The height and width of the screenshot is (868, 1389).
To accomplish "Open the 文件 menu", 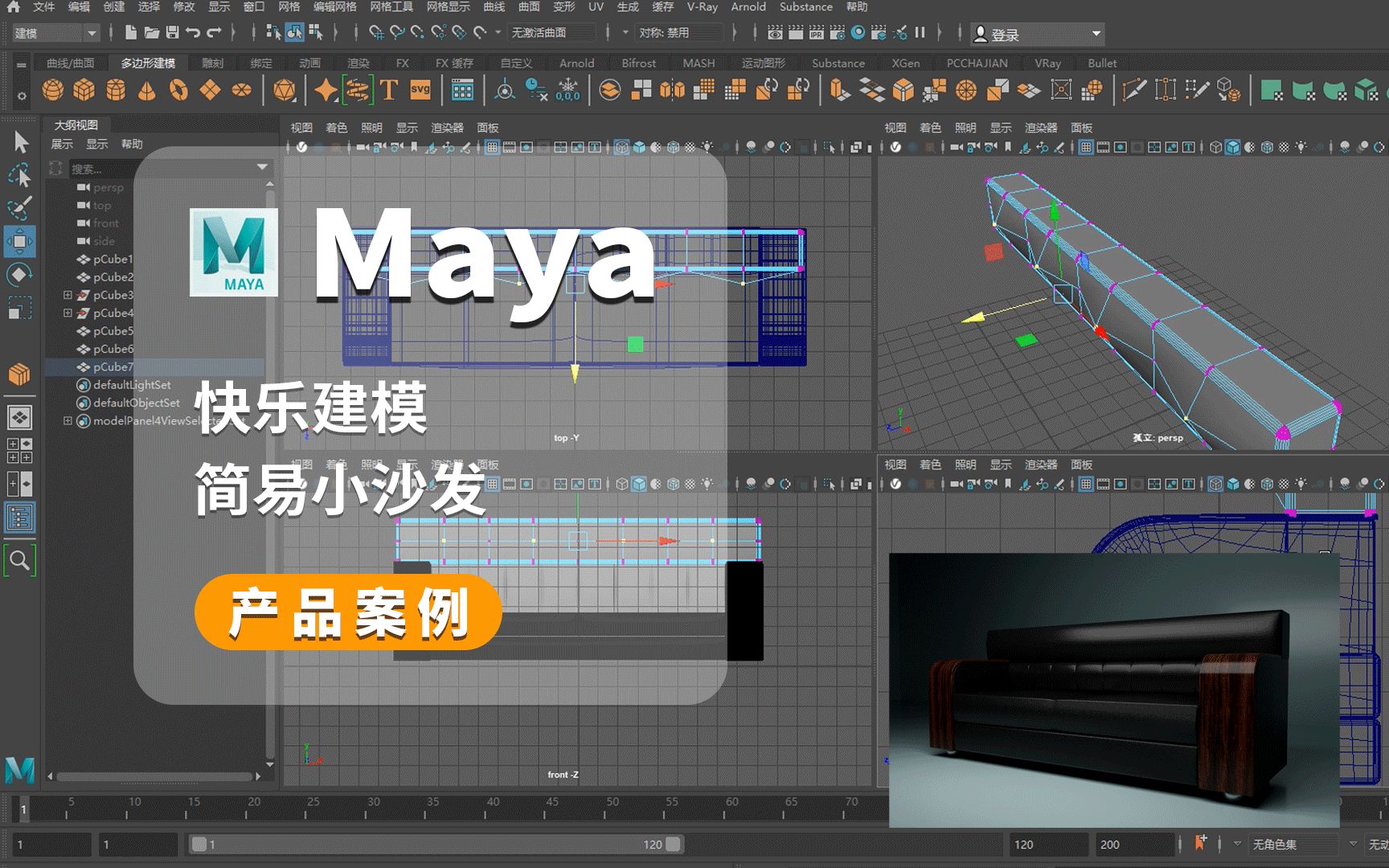I will pos(43,6).
